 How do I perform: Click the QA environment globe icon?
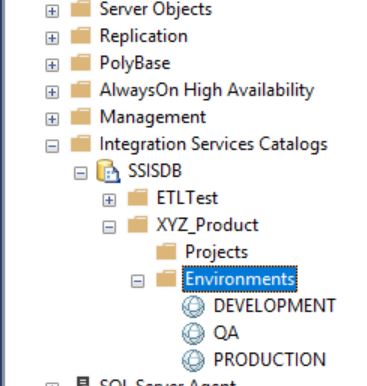[193, 333]
